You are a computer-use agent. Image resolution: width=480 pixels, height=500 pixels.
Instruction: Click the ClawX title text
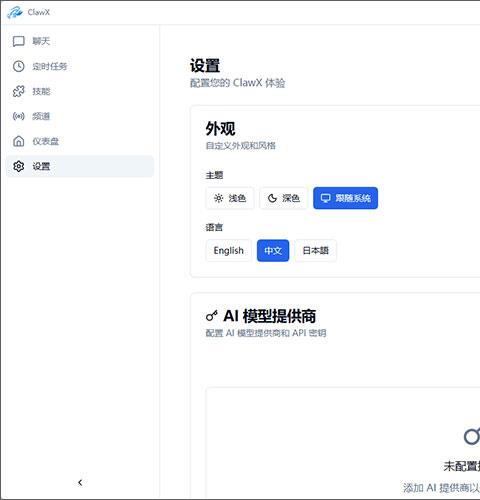pos(39,12)
